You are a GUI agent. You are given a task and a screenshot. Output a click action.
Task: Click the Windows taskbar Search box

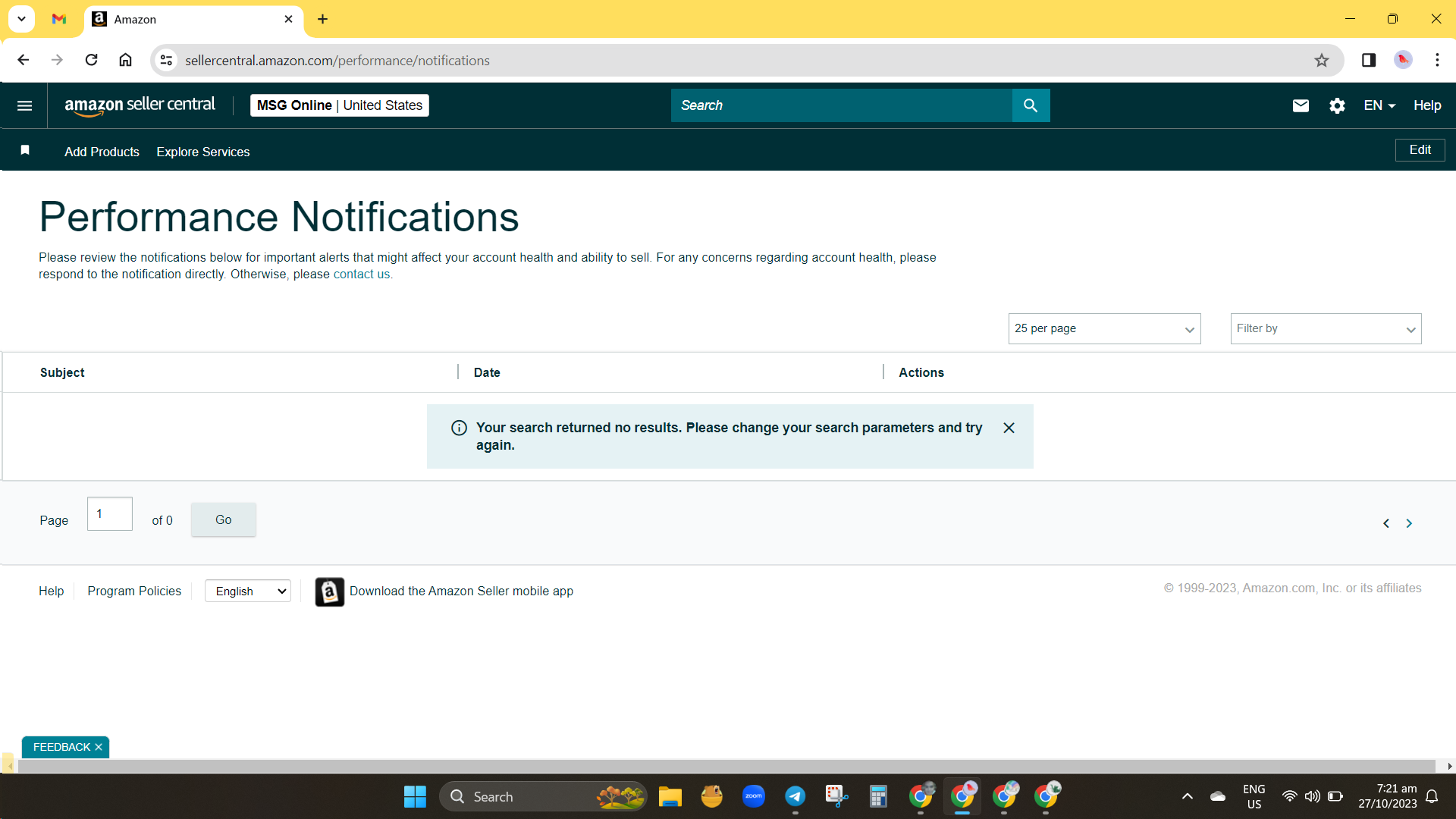click(543, 796)
